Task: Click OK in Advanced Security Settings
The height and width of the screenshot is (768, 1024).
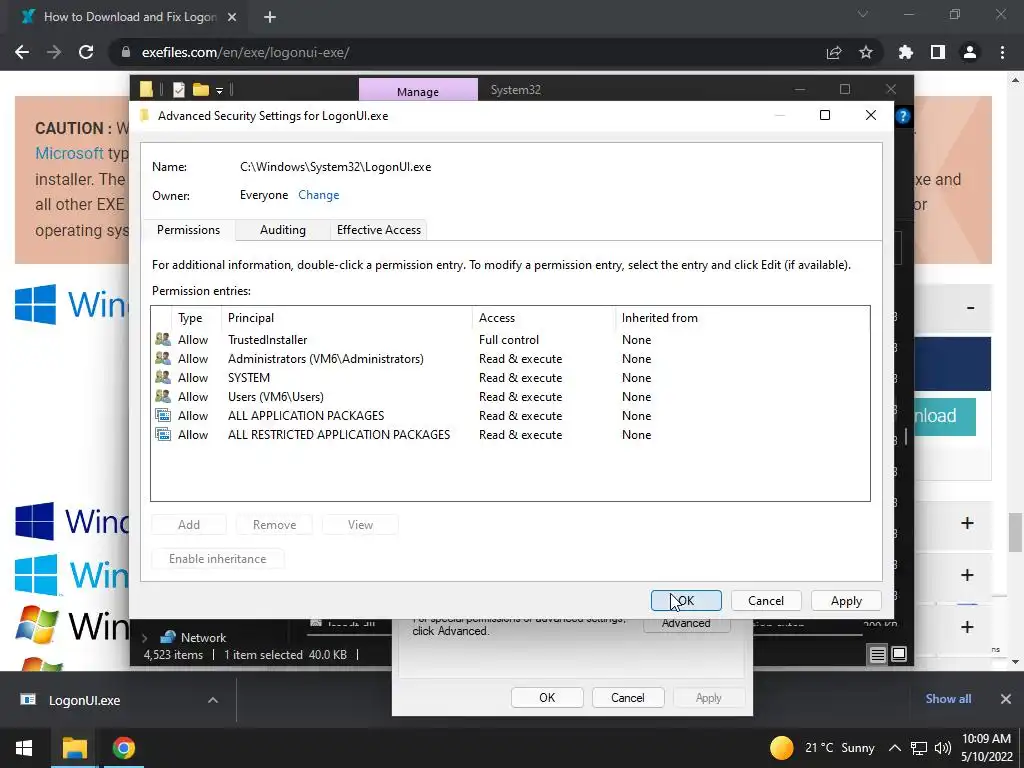Action: pyautogui.click(x=686, y=601)
